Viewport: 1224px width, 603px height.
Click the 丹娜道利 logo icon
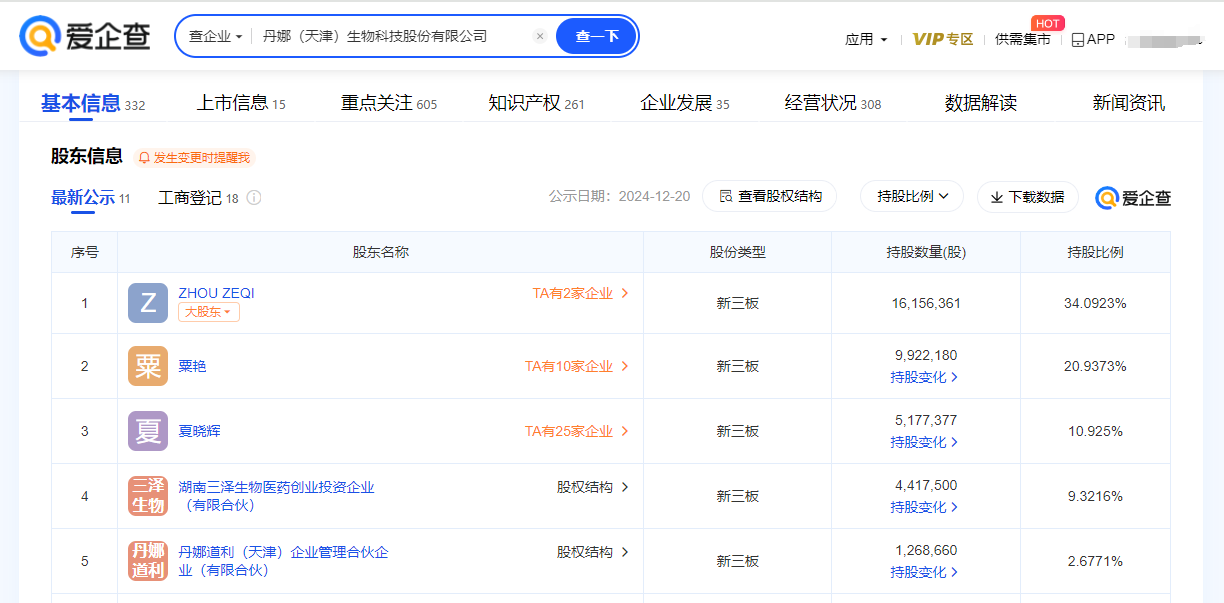coord(148,561)
